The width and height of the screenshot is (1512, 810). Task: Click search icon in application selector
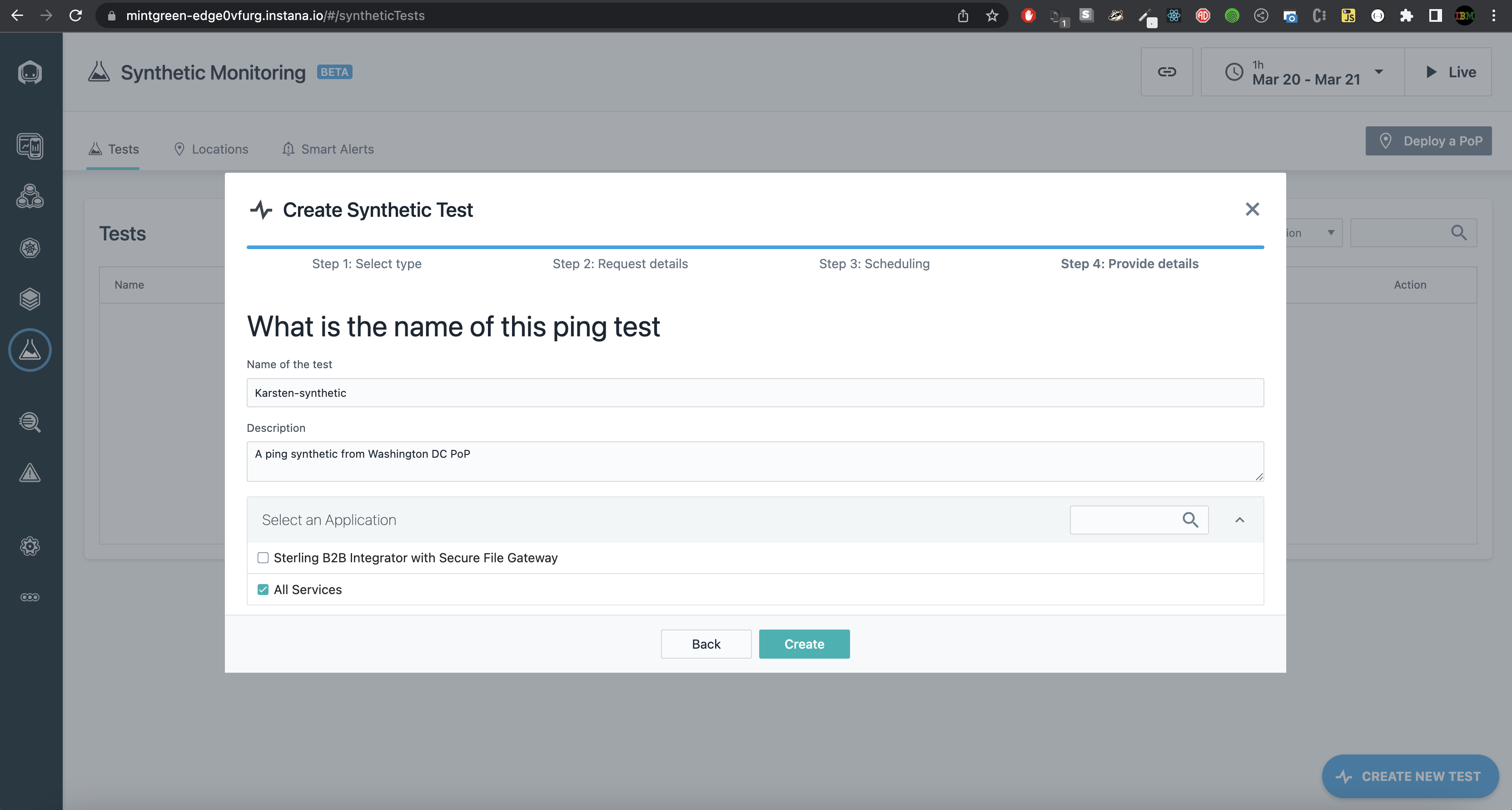click(x=1190, y=520)
